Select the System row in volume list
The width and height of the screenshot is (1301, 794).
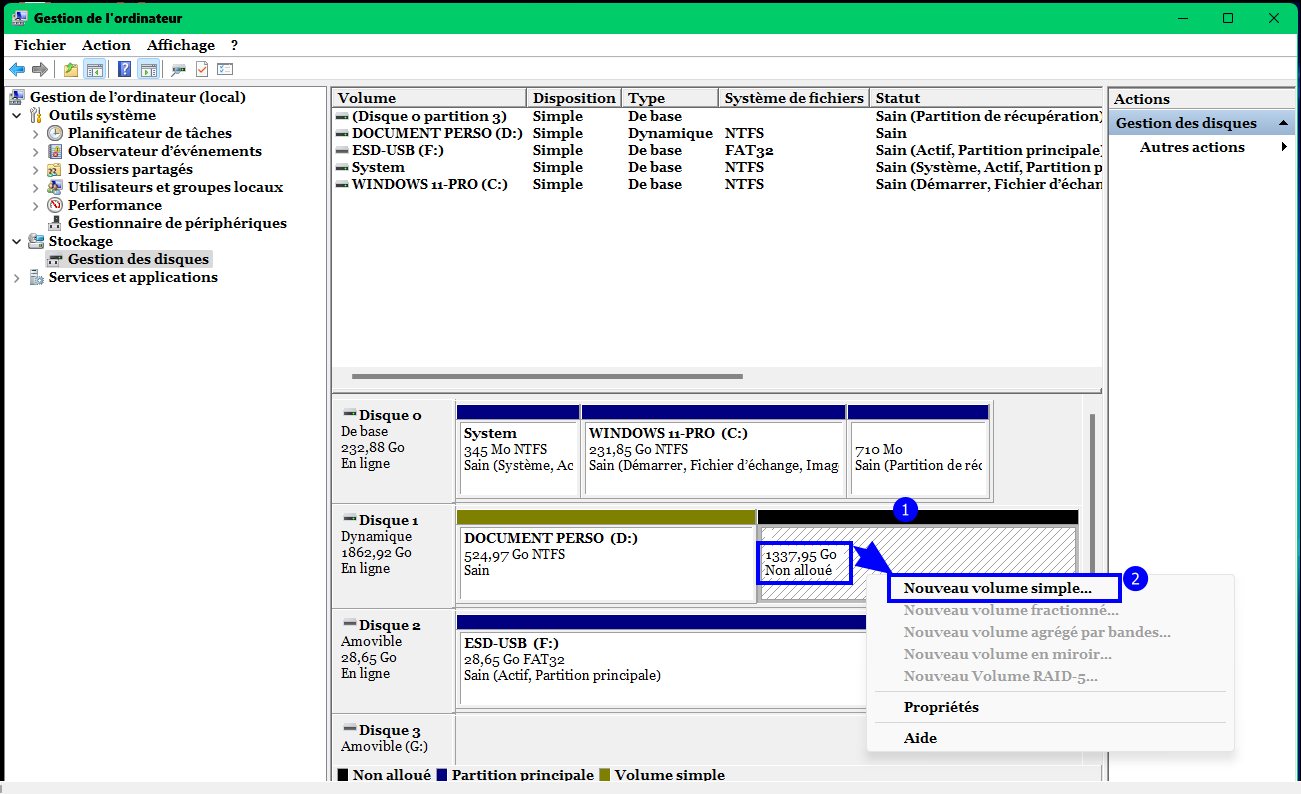coord(717,167)
